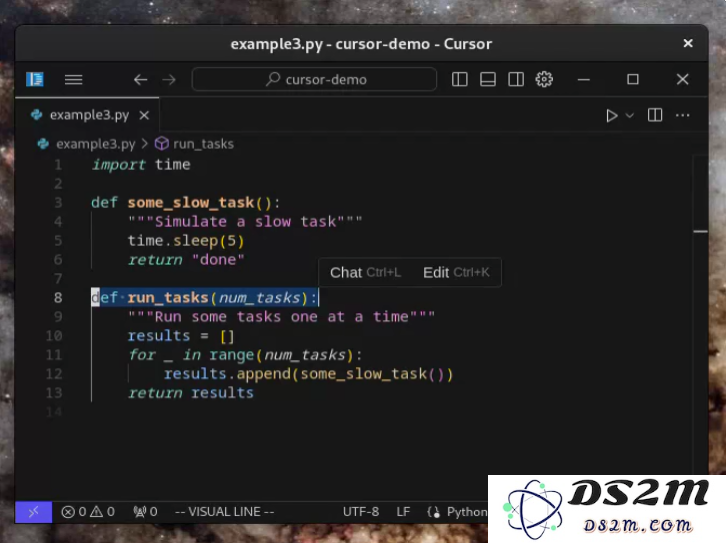Go forward with the right arrow
The image size is (726, 543).
169,80
